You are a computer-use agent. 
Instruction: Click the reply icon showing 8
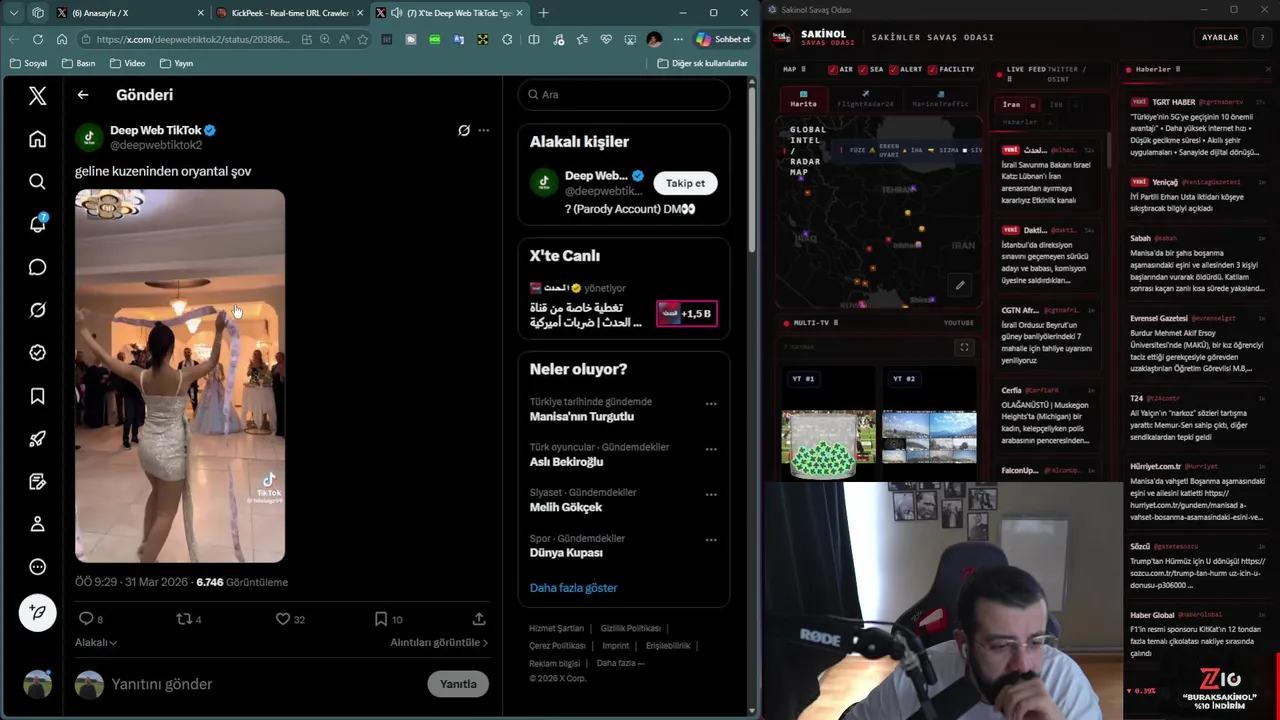[86, 619]
